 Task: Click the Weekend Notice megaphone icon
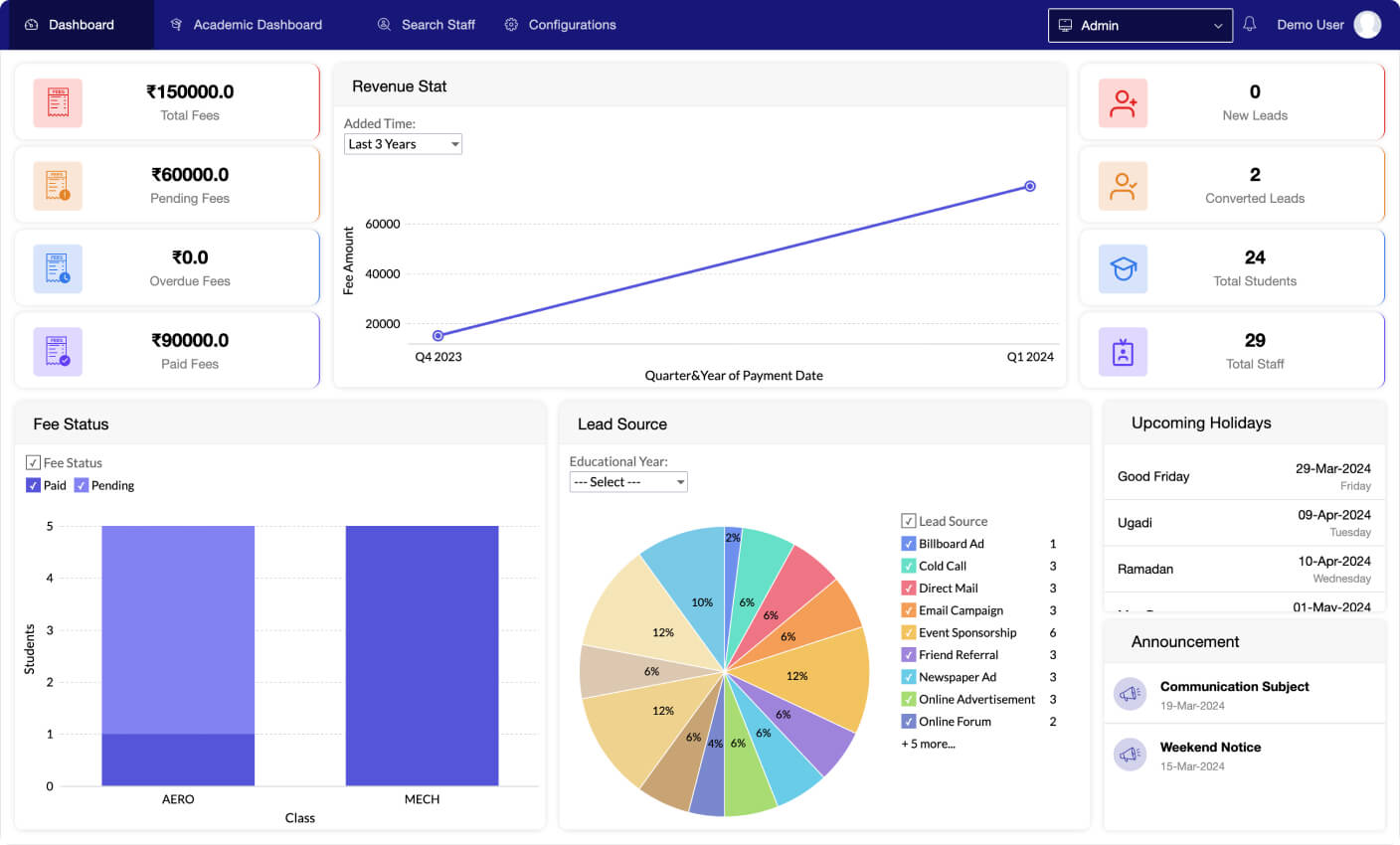coord(1130,755)
